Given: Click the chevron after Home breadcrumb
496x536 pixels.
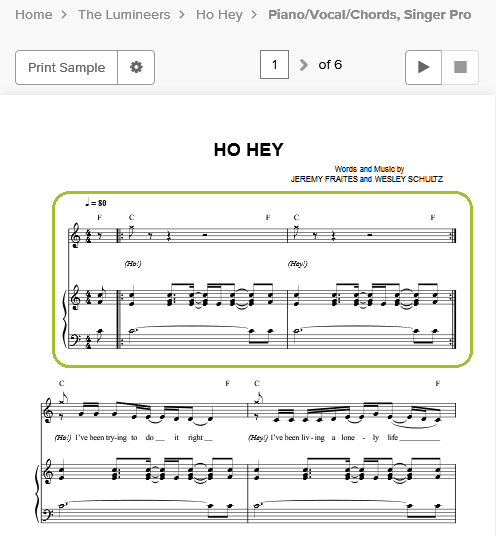Looking at the screenshot, I should 64,15.
